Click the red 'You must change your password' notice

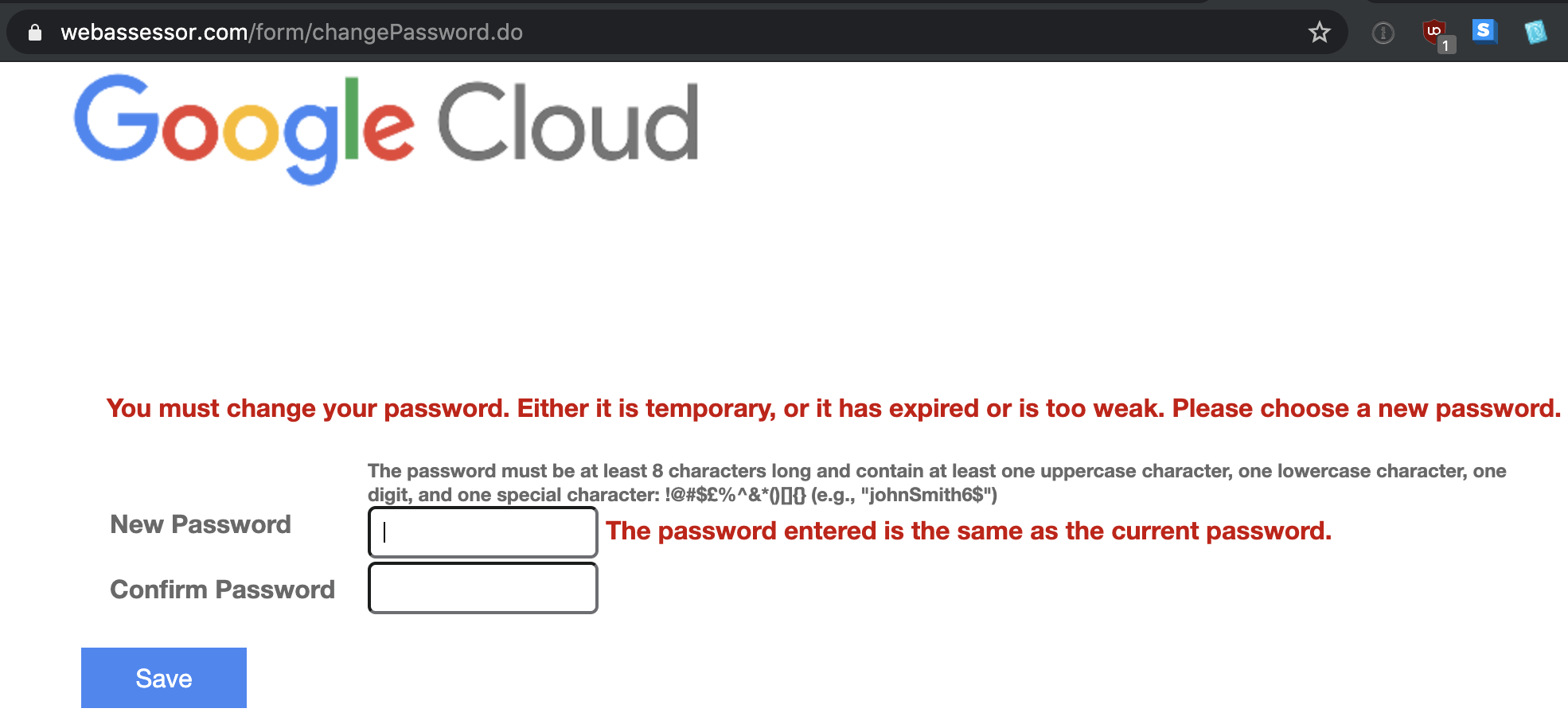click(x=833, y=409)
